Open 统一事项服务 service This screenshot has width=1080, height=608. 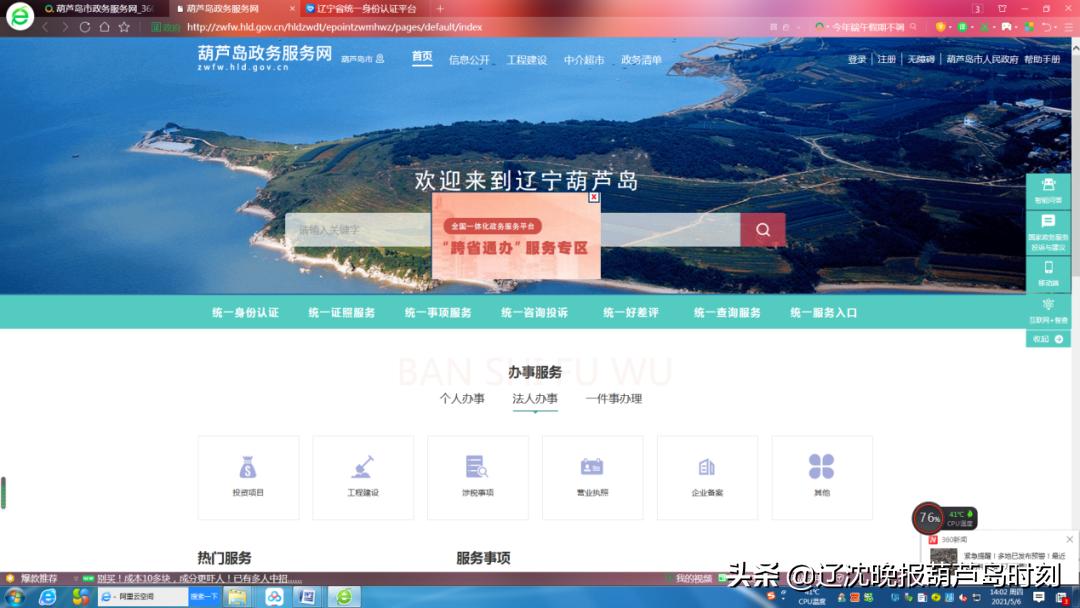tap(438, 313)
